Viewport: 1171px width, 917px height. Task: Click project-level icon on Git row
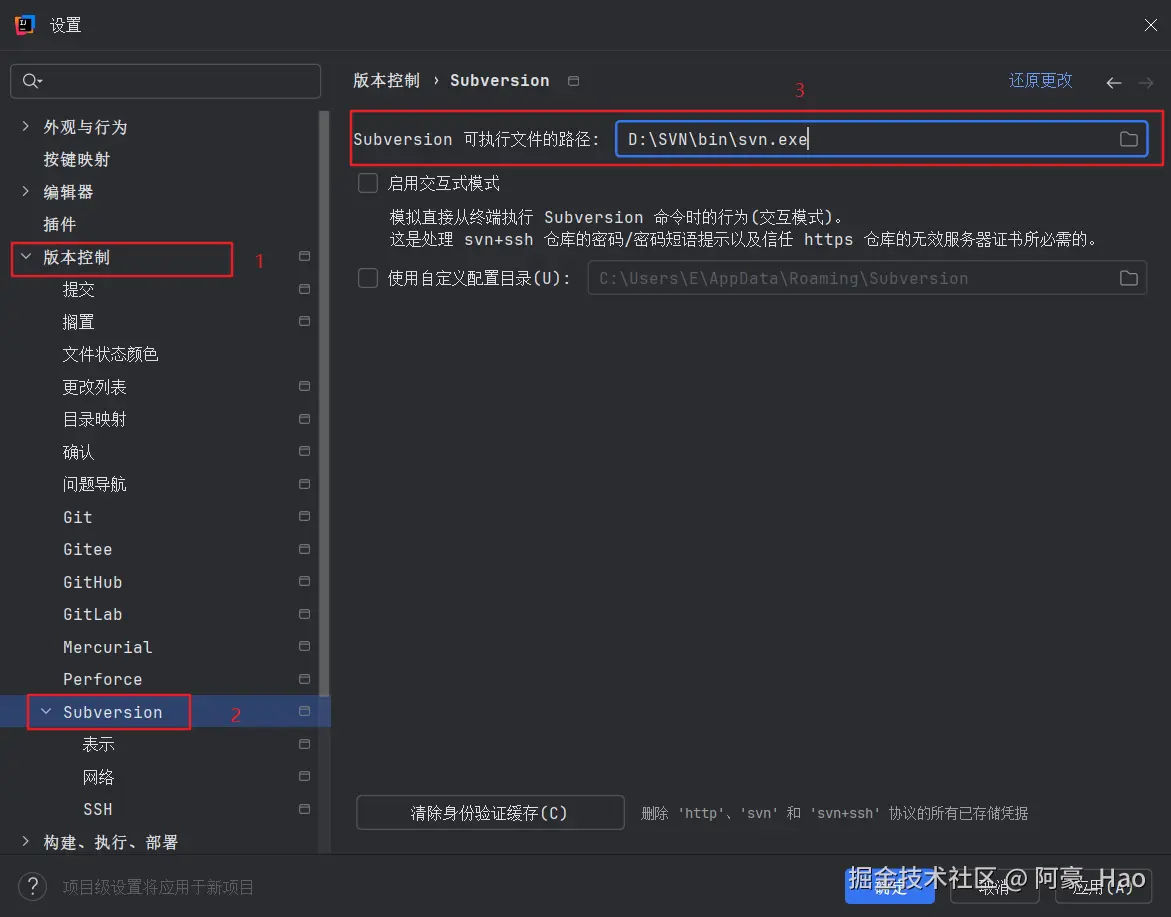304,516
